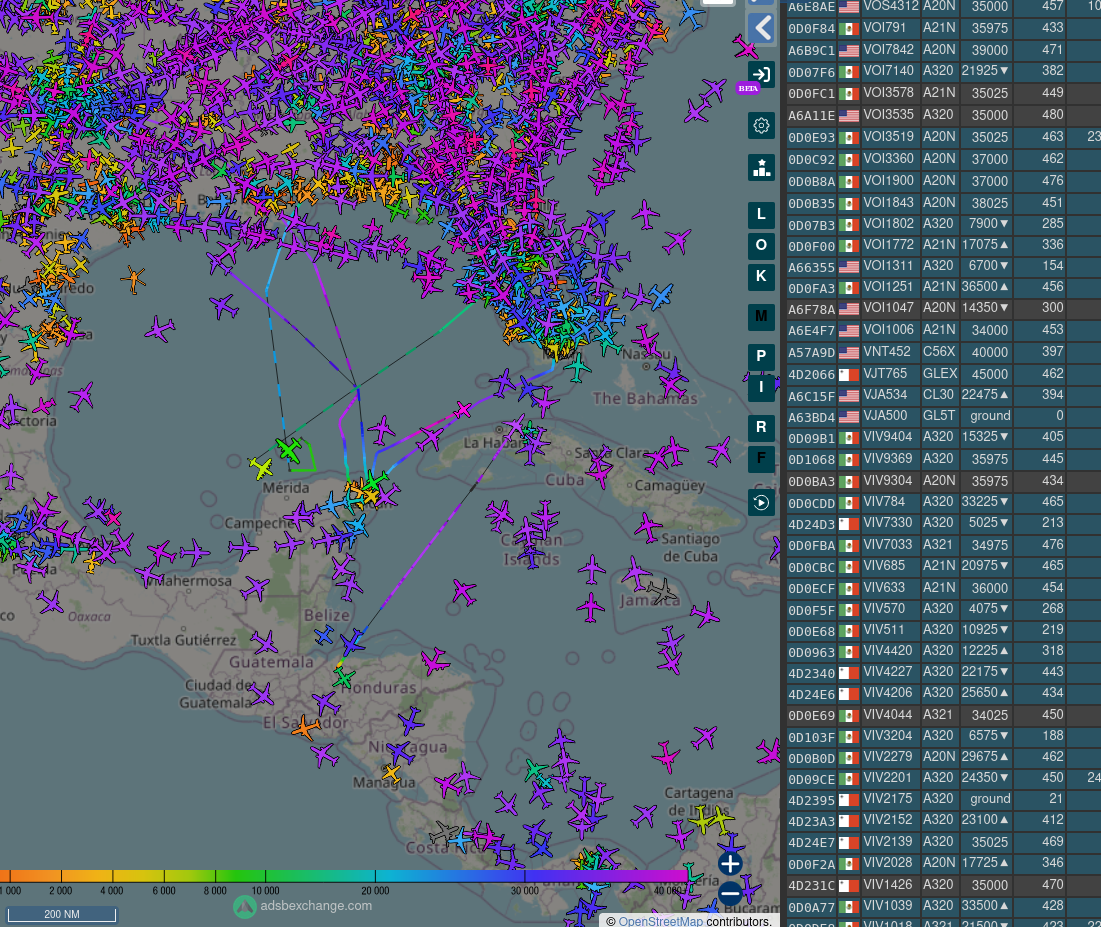Click the US flag in VNT452 row
Image resolution: width=1101 pixels, height=927 pixels.
tap(849, 353)
